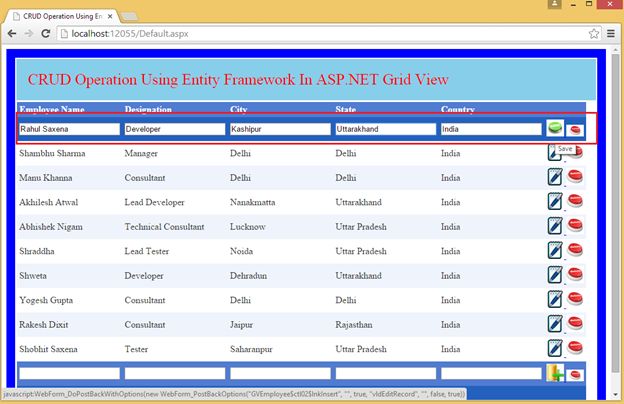Delete the Shweta record

click(x=575, y=274)
